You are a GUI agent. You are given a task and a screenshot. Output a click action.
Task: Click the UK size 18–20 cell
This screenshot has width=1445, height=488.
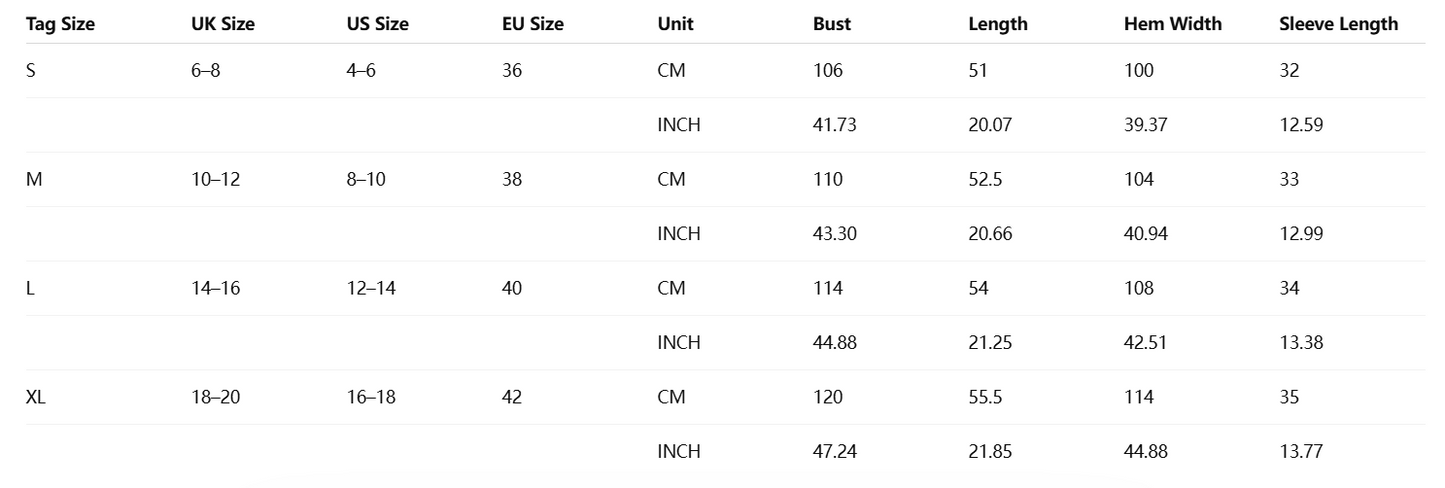215,397
